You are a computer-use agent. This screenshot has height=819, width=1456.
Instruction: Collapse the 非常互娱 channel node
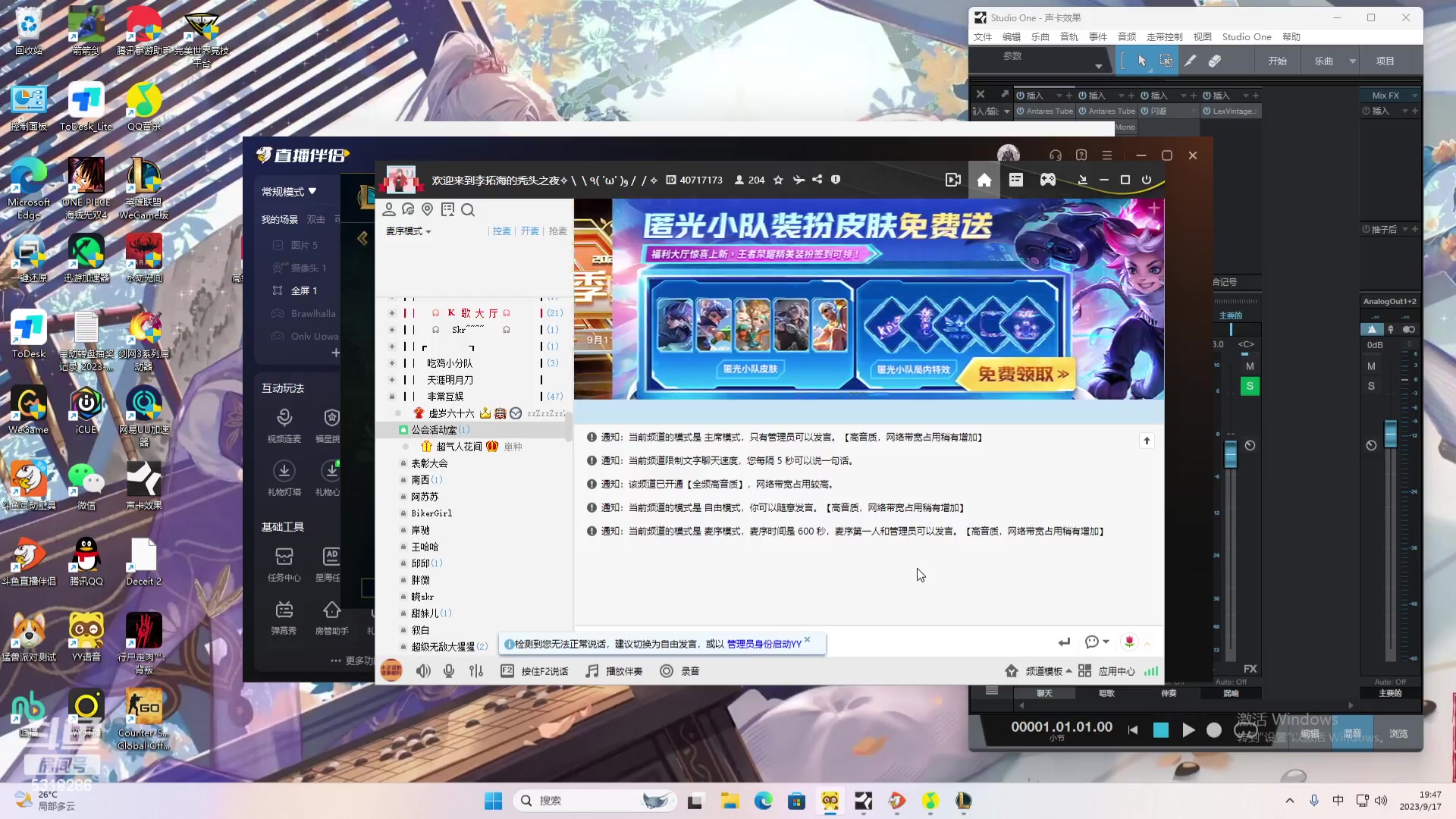[392, 397]
